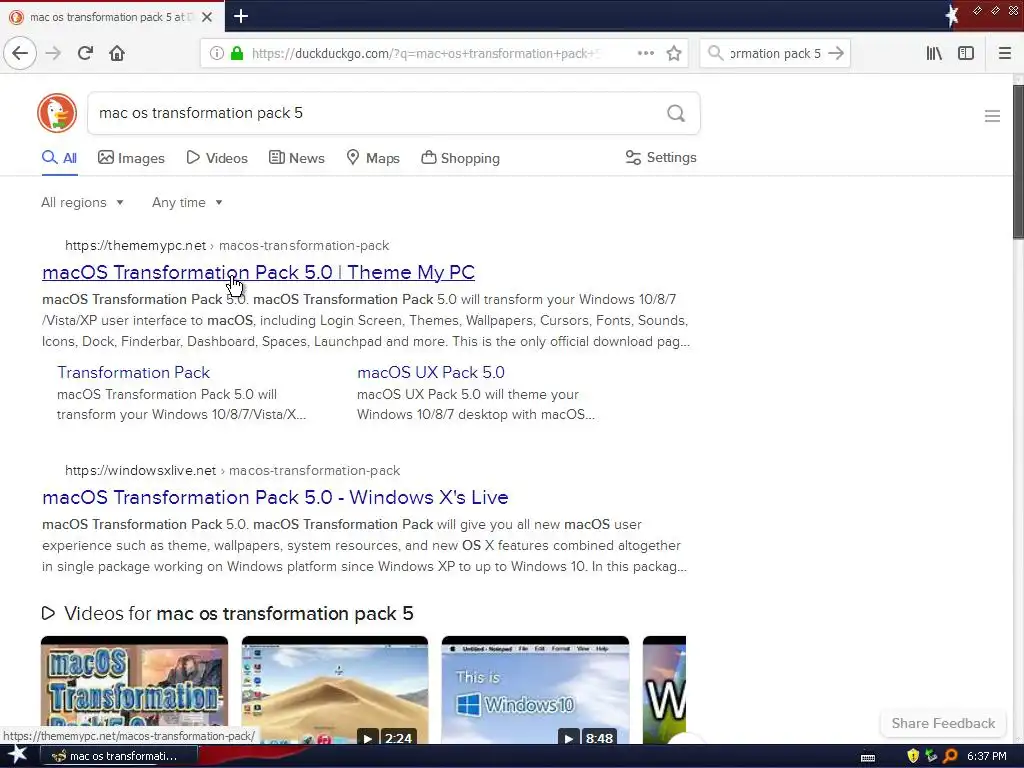
Task: Open the Firefox hamburger menu
Action: [x=1005, y=53]
